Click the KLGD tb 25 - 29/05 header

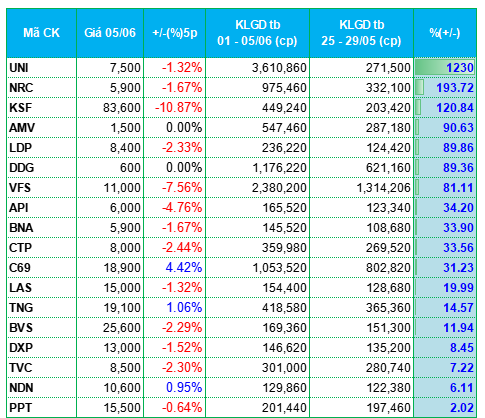pyautogui.click(x=361, y=33)
